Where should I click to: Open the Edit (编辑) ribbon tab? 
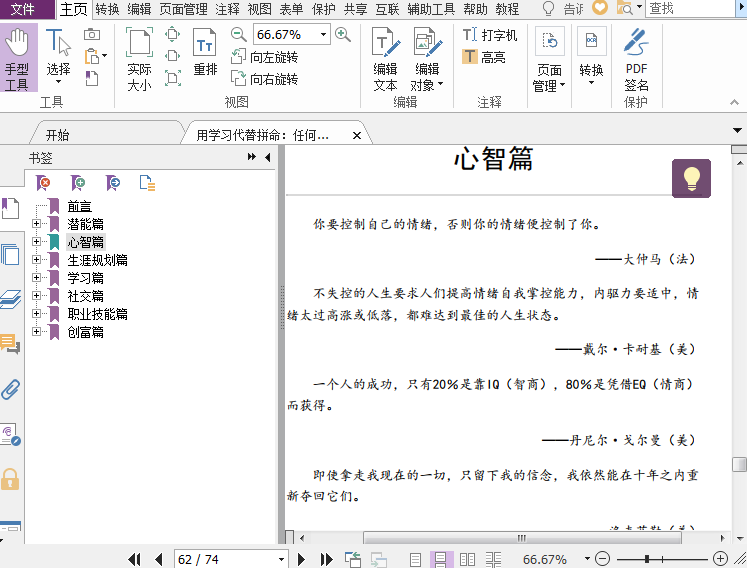pos(139,9)
